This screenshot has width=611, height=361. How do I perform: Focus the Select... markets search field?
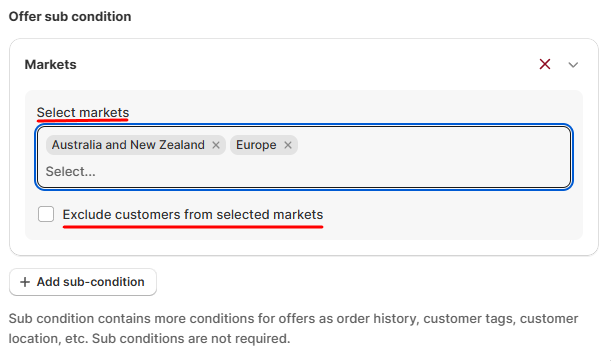[304, 172]
